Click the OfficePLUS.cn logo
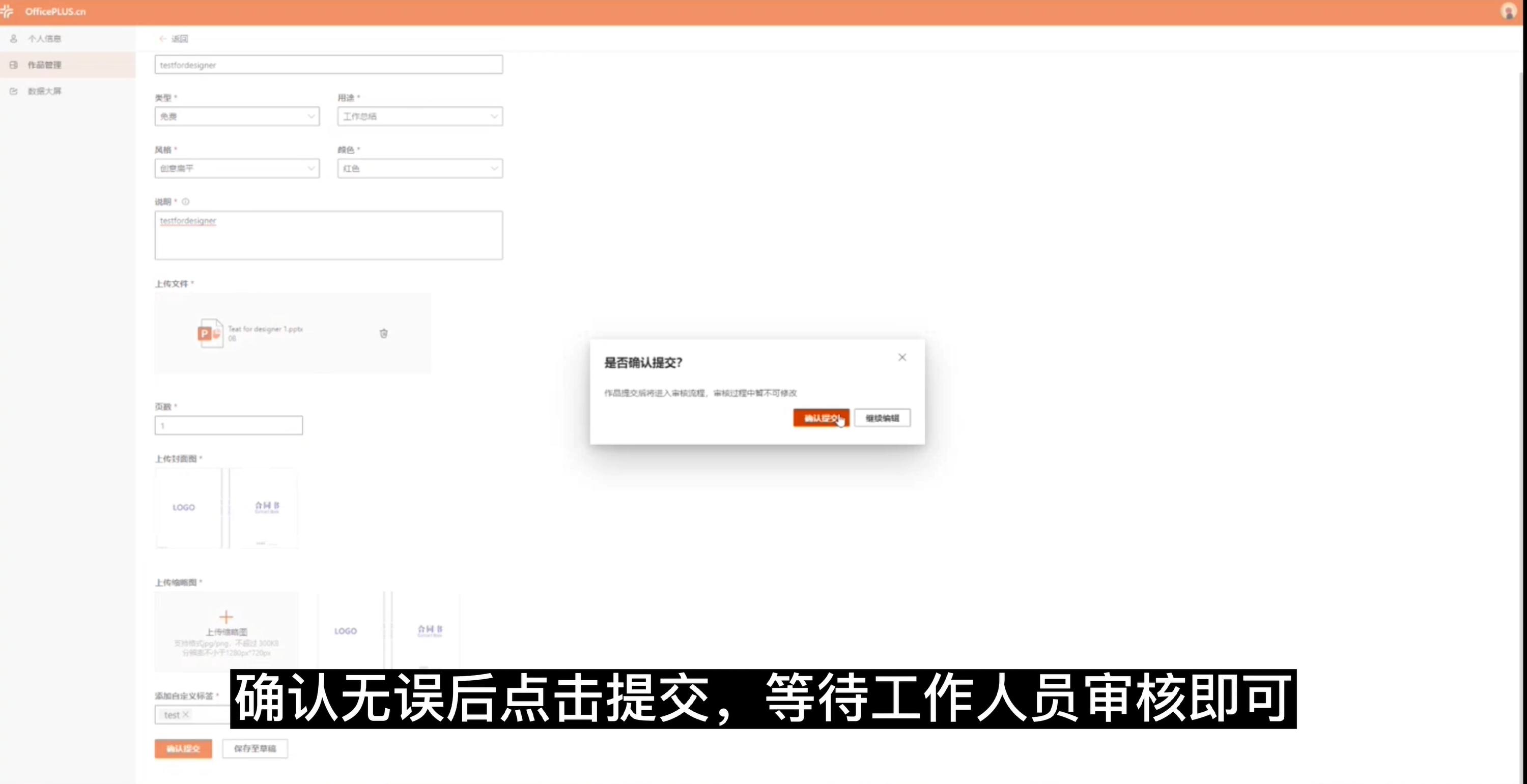The width and height of the screenshot is (1527, 784). point(44,11)
